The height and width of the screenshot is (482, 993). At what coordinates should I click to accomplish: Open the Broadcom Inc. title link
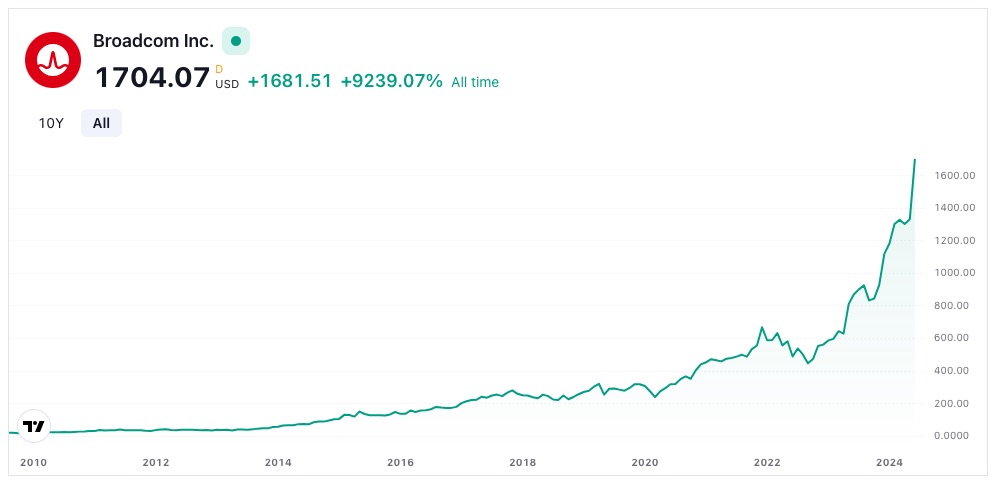click(153, 41)
